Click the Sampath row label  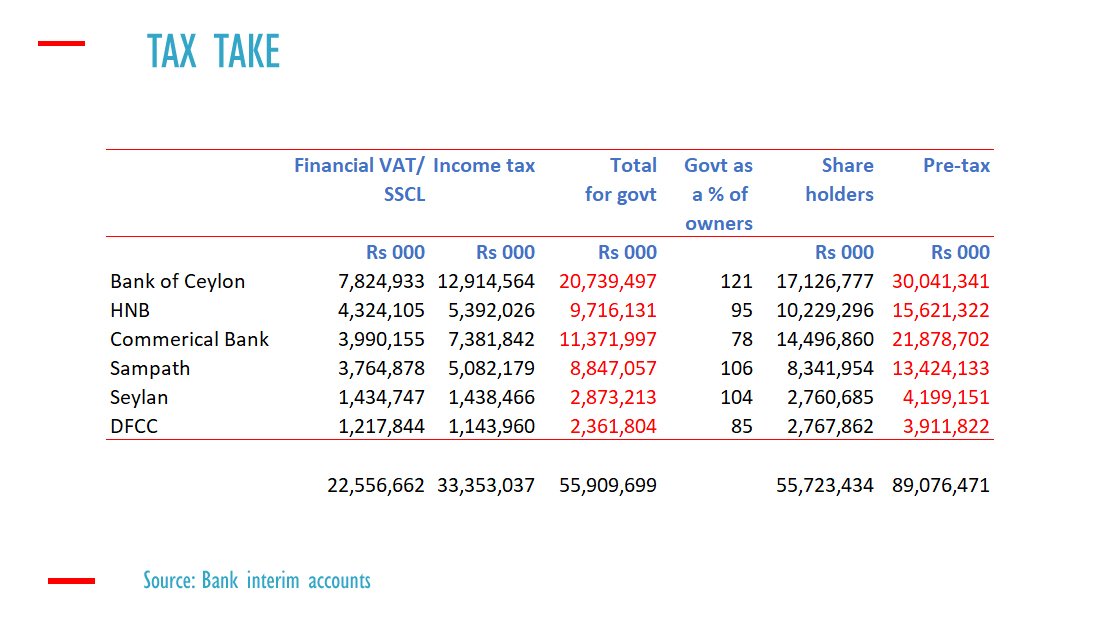pyautogui.click(x=150, y=368)
